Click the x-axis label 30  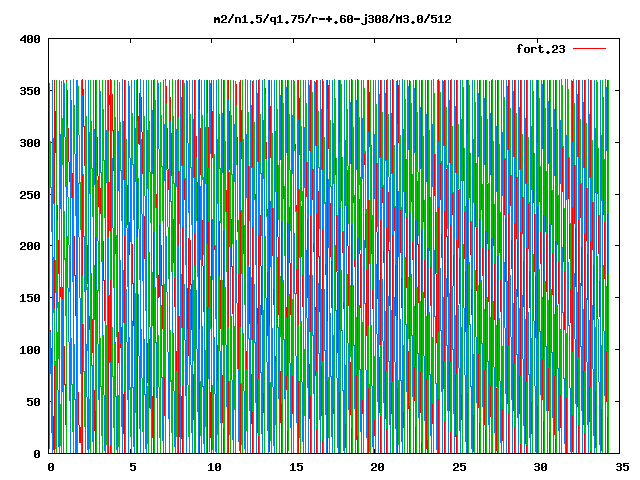click(540, 467)
